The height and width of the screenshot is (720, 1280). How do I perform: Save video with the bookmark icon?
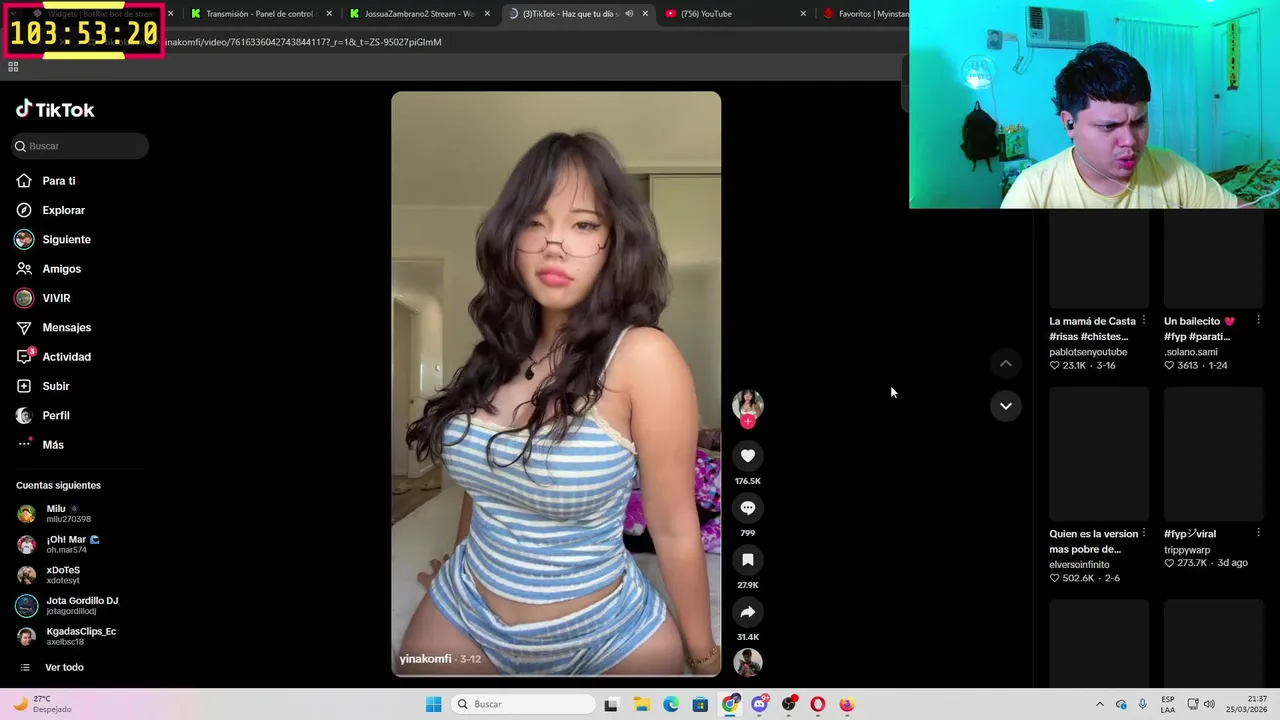[747, 560]
